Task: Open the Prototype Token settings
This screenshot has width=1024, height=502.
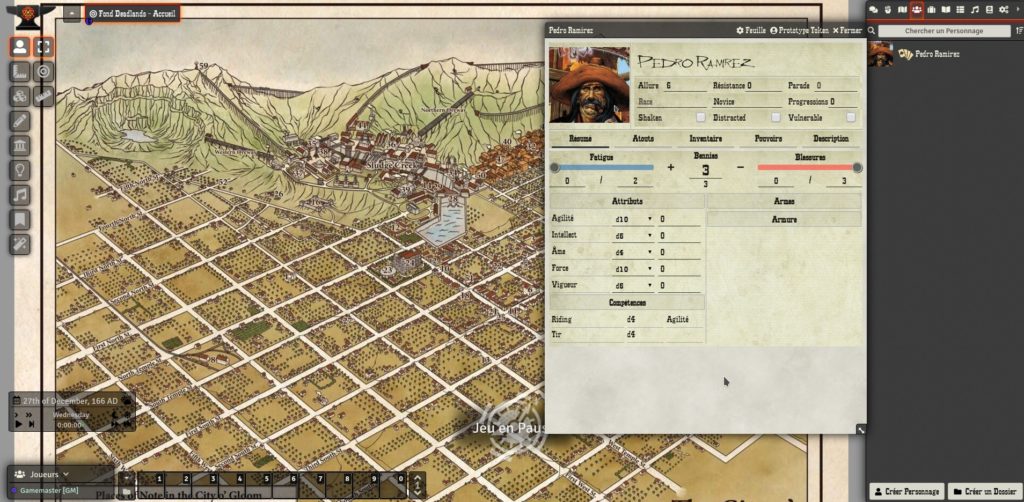Action: pos(799,31)
